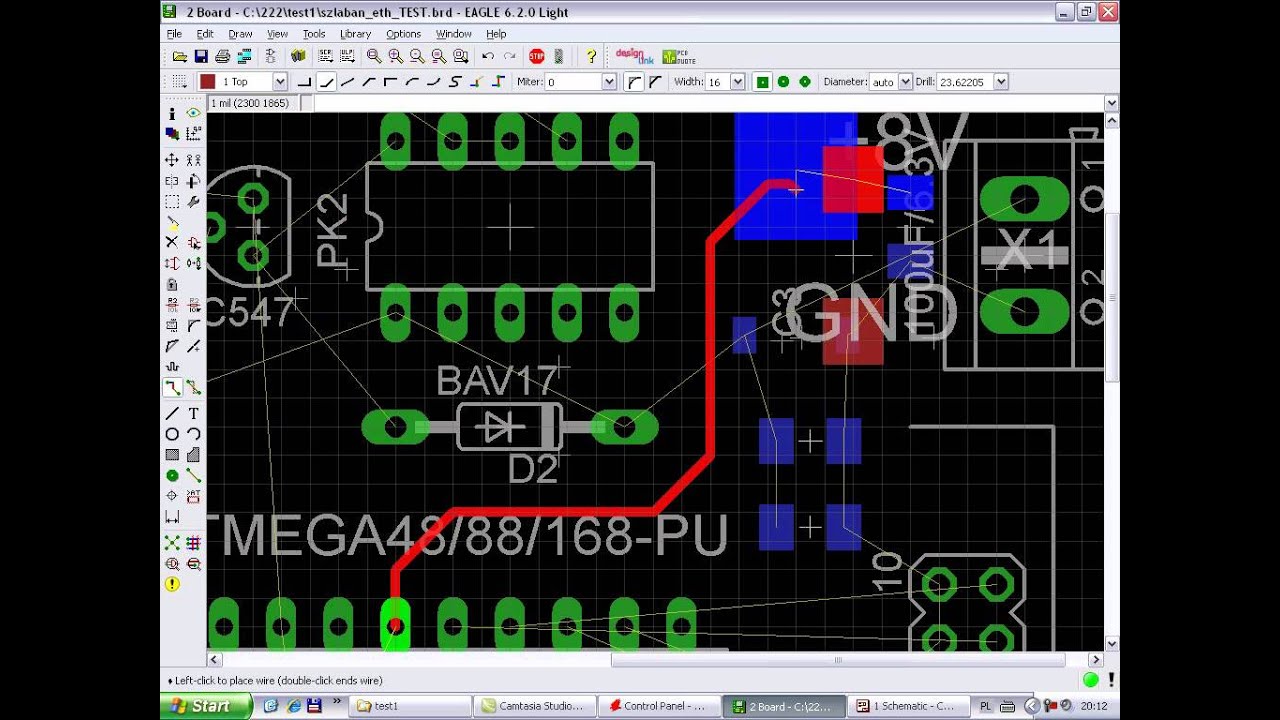Open Help with question mark icon
Viewport: 1280px width, 720px height.
point(590,57)
